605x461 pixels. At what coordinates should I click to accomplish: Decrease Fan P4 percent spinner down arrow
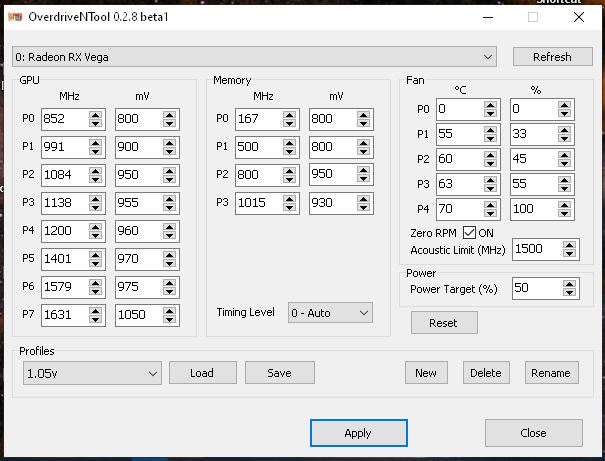click(567, 214)
